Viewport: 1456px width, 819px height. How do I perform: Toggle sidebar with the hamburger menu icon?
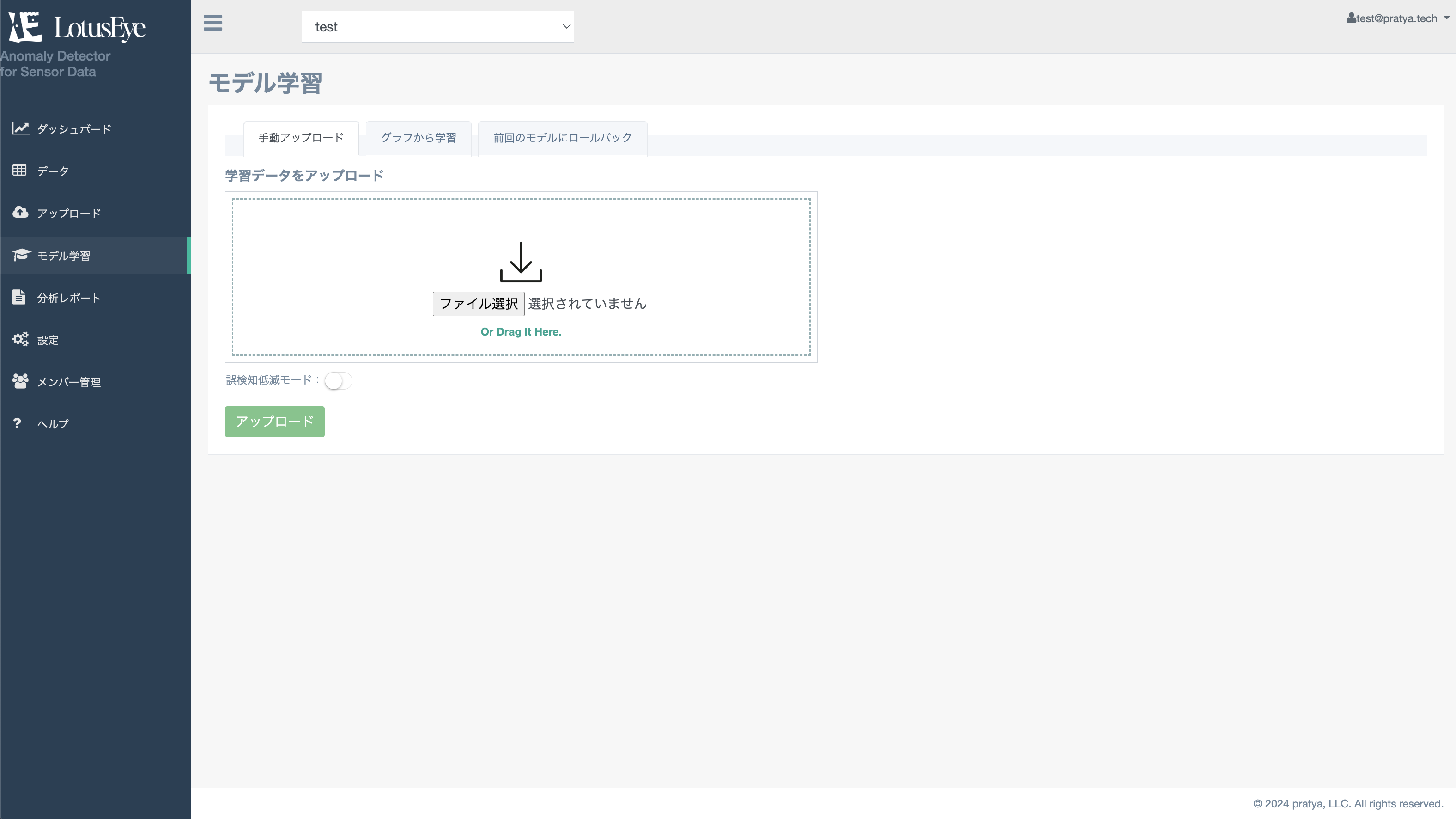point(213,23)
